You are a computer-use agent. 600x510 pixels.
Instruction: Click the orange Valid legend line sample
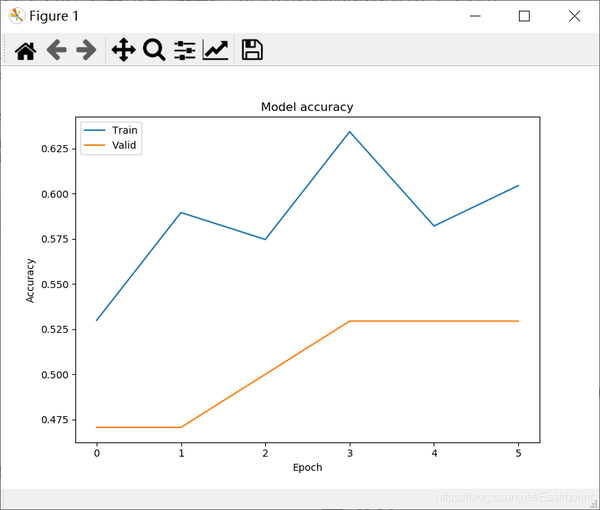tap(94, 145)
